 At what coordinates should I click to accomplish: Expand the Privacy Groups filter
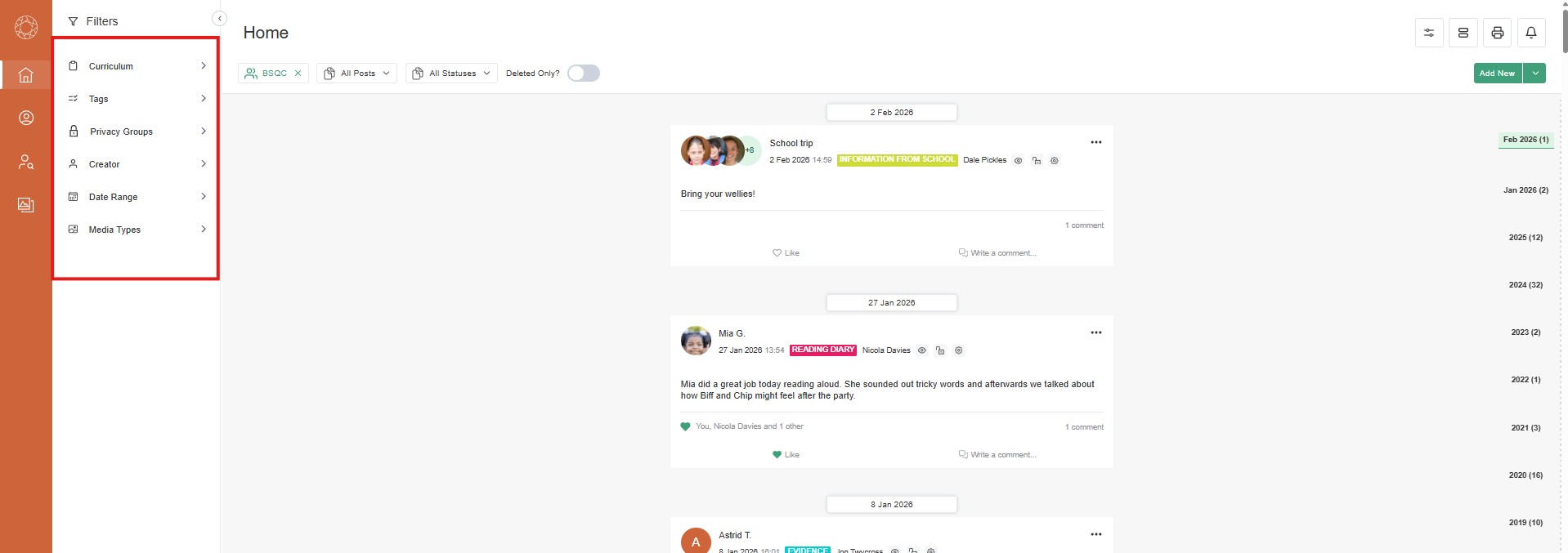point(137,132)
